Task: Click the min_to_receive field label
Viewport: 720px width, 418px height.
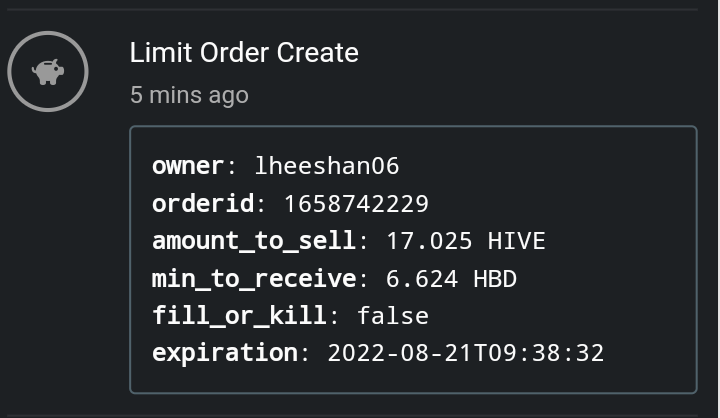Action: [253, 278]
